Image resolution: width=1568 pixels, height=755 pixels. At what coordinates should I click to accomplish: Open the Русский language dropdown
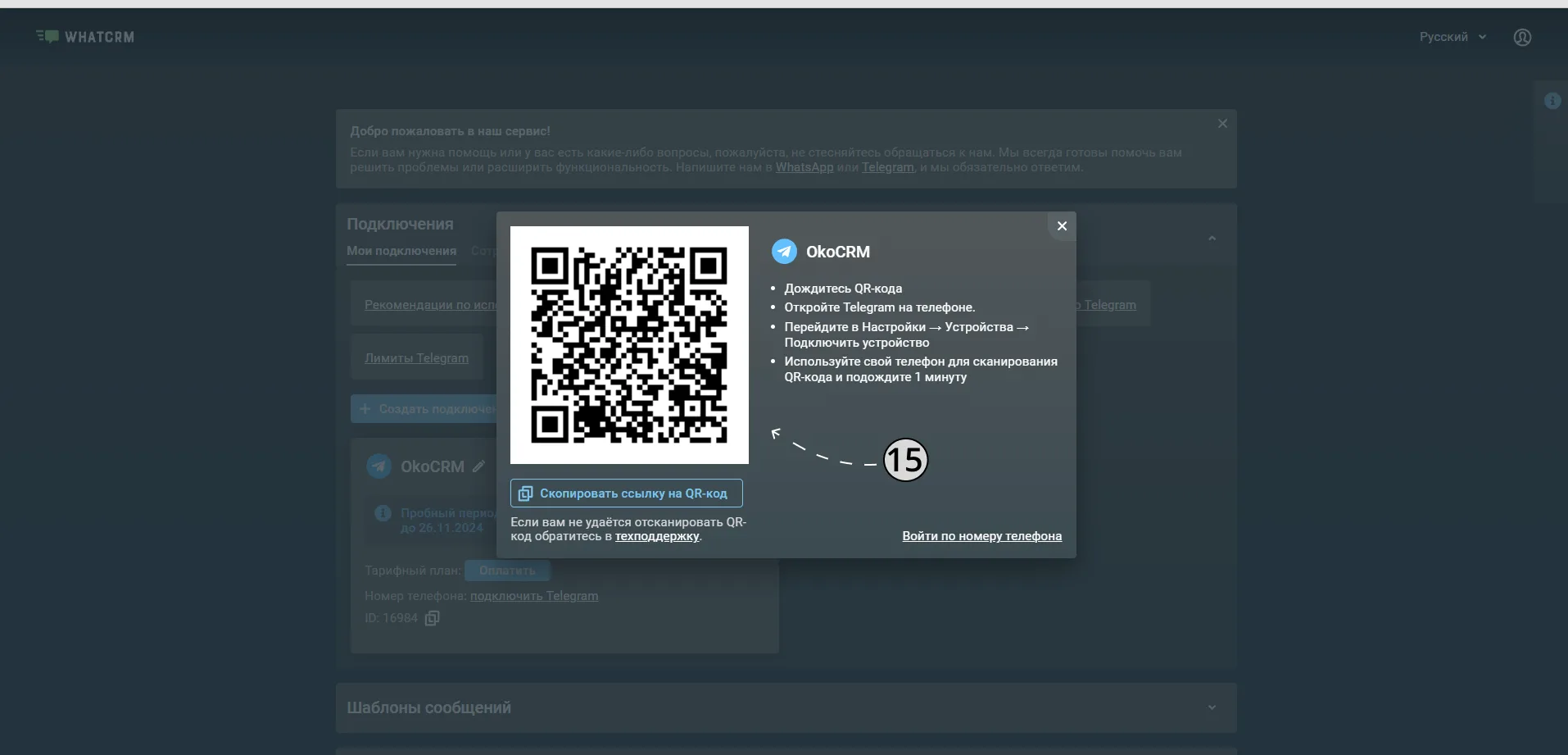click(1452, 37)
